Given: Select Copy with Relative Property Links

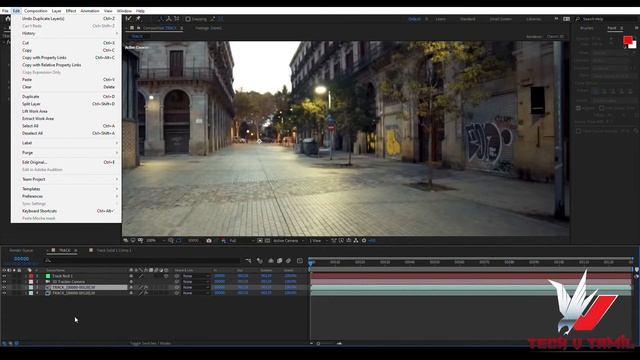Looking at the screenshot, I should click(66, 65).
